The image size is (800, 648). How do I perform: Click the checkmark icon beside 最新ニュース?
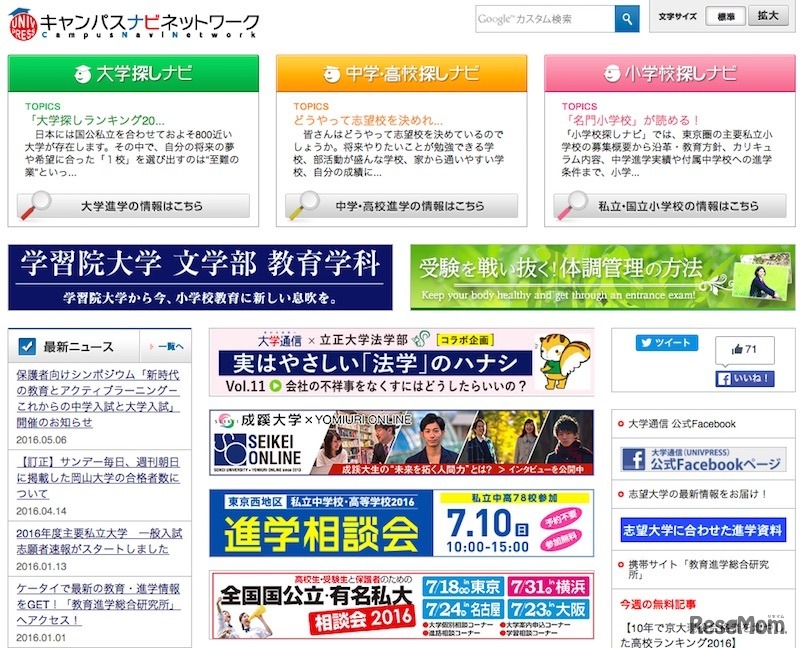click(x=27, y=346)
